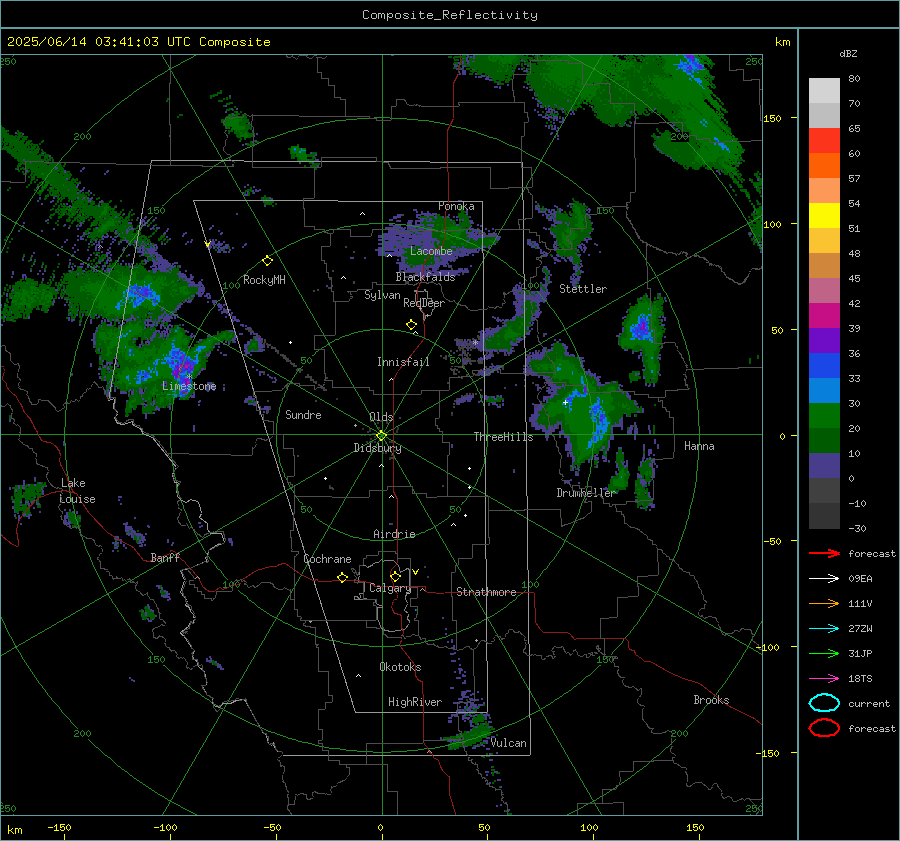This screenshot has width=900, height=841.
Task: Click the Drumheller city label
Action: (x=587, y=493)
